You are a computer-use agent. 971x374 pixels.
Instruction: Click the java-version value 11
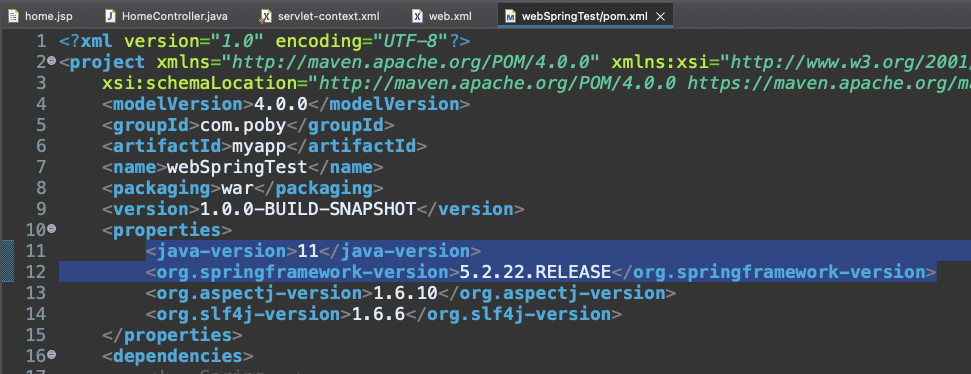click(307, 251)
